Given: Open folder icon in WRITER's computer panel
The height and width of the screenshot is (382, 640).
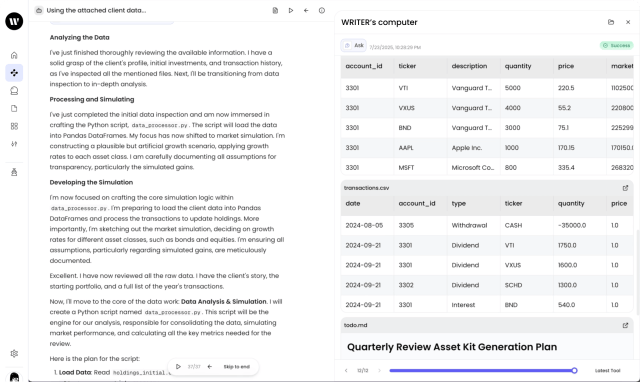Looking at the screenshot, I should tap(611, 22).
